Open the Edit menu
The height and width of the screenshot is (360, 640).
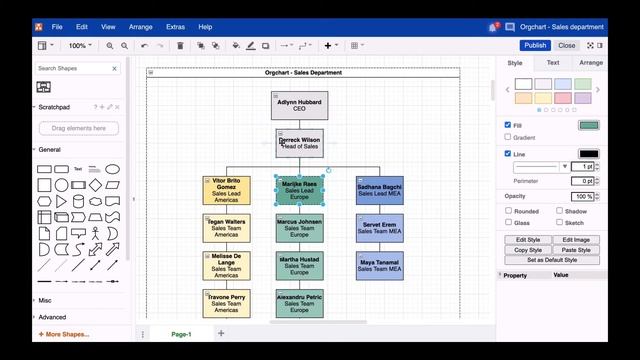coord(82,27)
